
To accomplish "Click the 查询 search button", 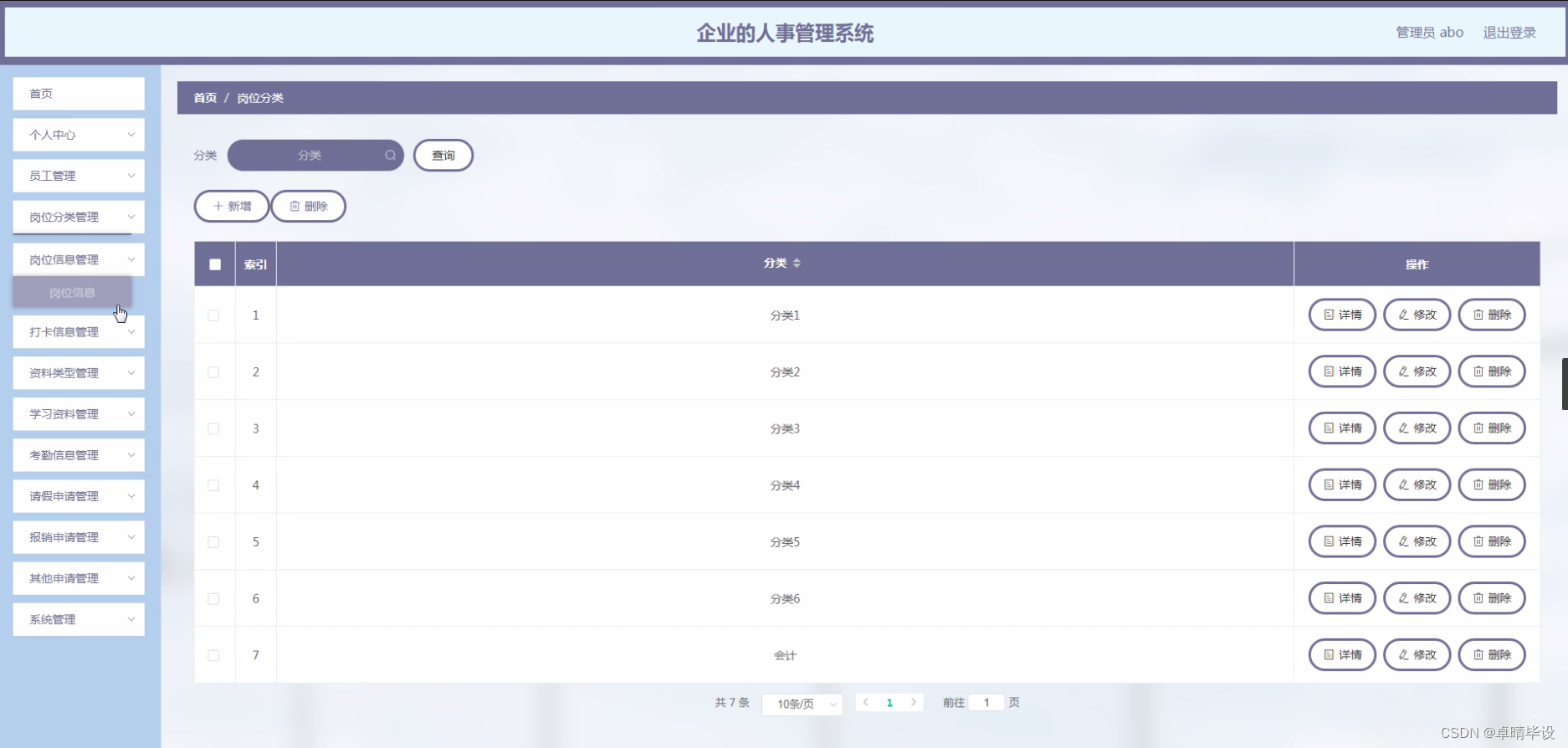I will coord(443,156).
